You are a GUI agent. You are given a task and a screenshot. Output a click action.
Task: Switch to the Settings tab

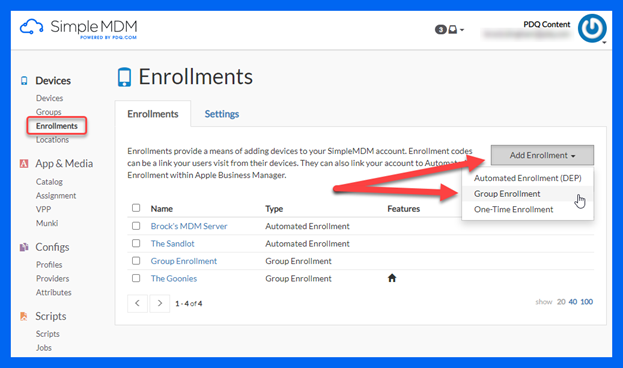coord(222,114)
